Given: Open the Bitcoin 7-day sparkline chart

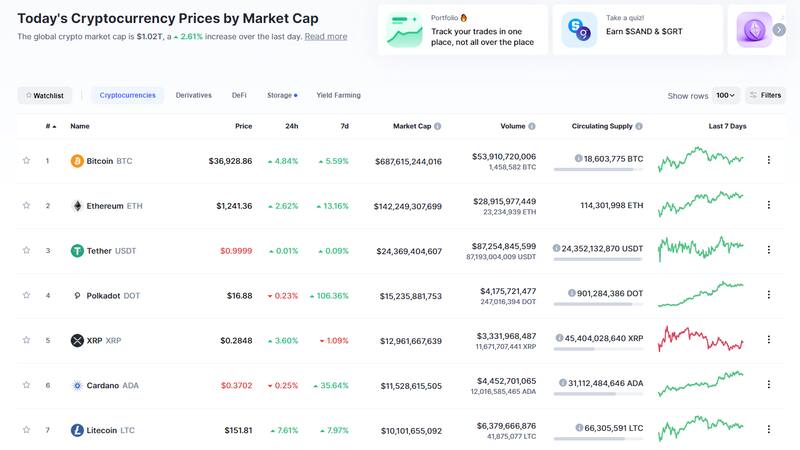Looking at the screenshot, I should pyautogui.click(x=700, y=160).
